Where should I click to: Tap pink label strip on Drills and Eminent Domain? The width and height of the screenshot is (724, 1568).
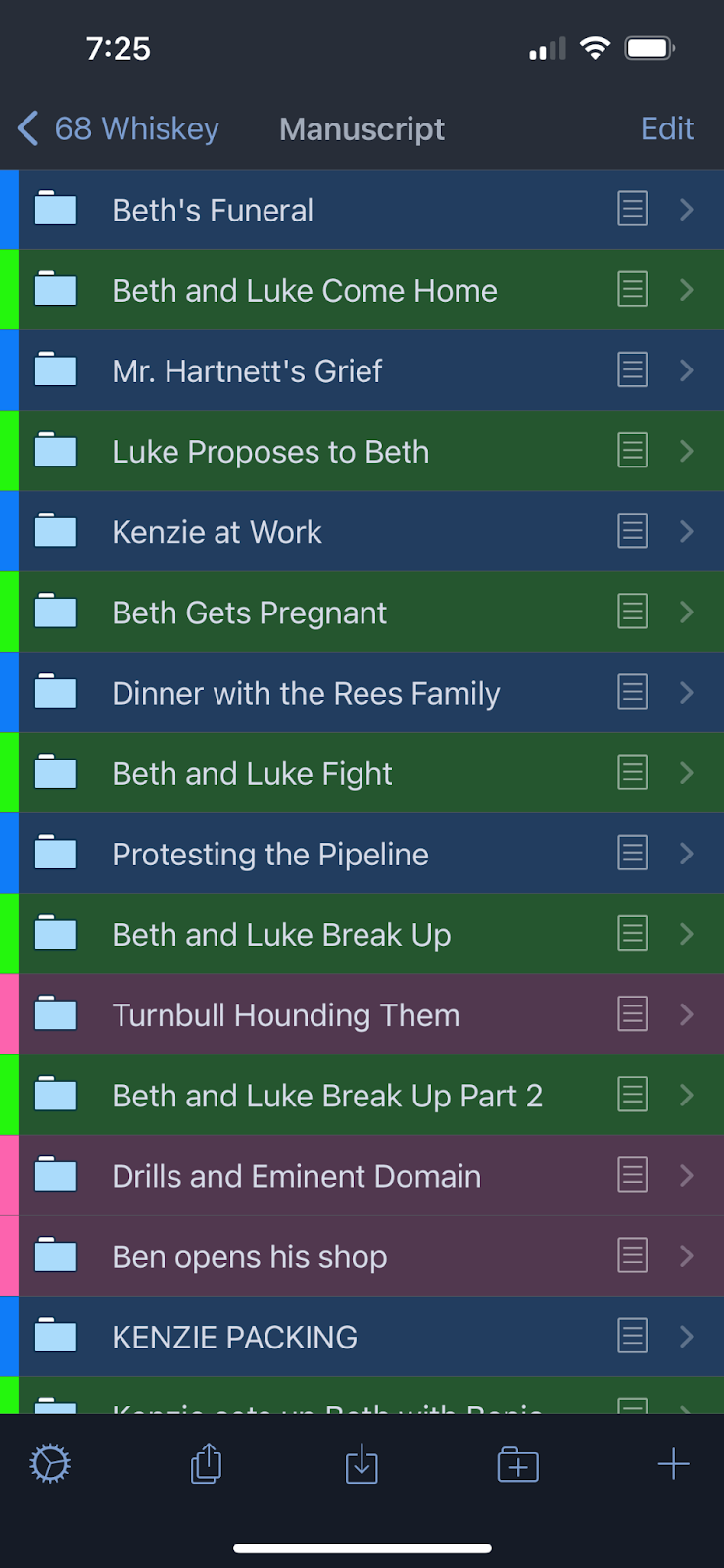9,1175
